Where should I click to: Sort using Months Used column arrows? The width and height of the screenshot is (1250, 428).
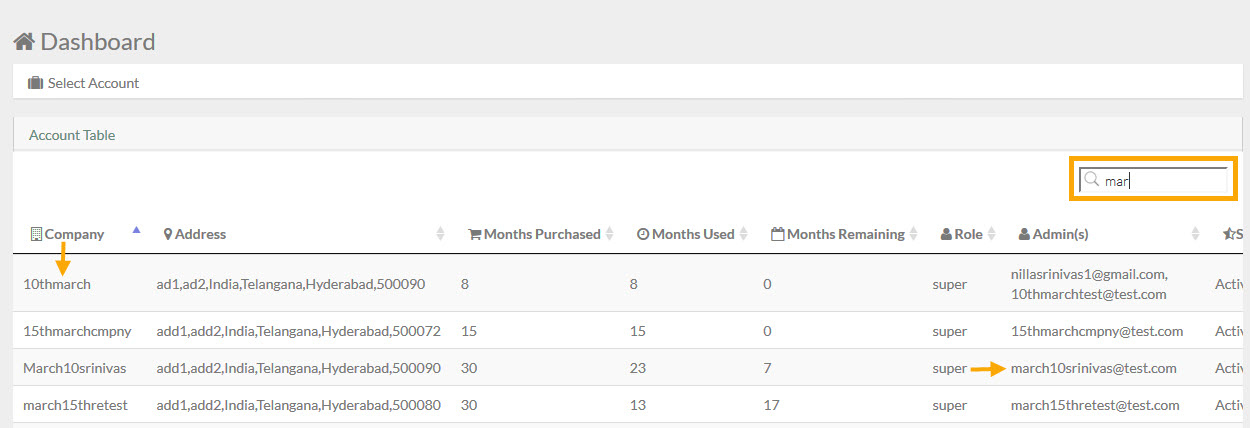(744, 234)
